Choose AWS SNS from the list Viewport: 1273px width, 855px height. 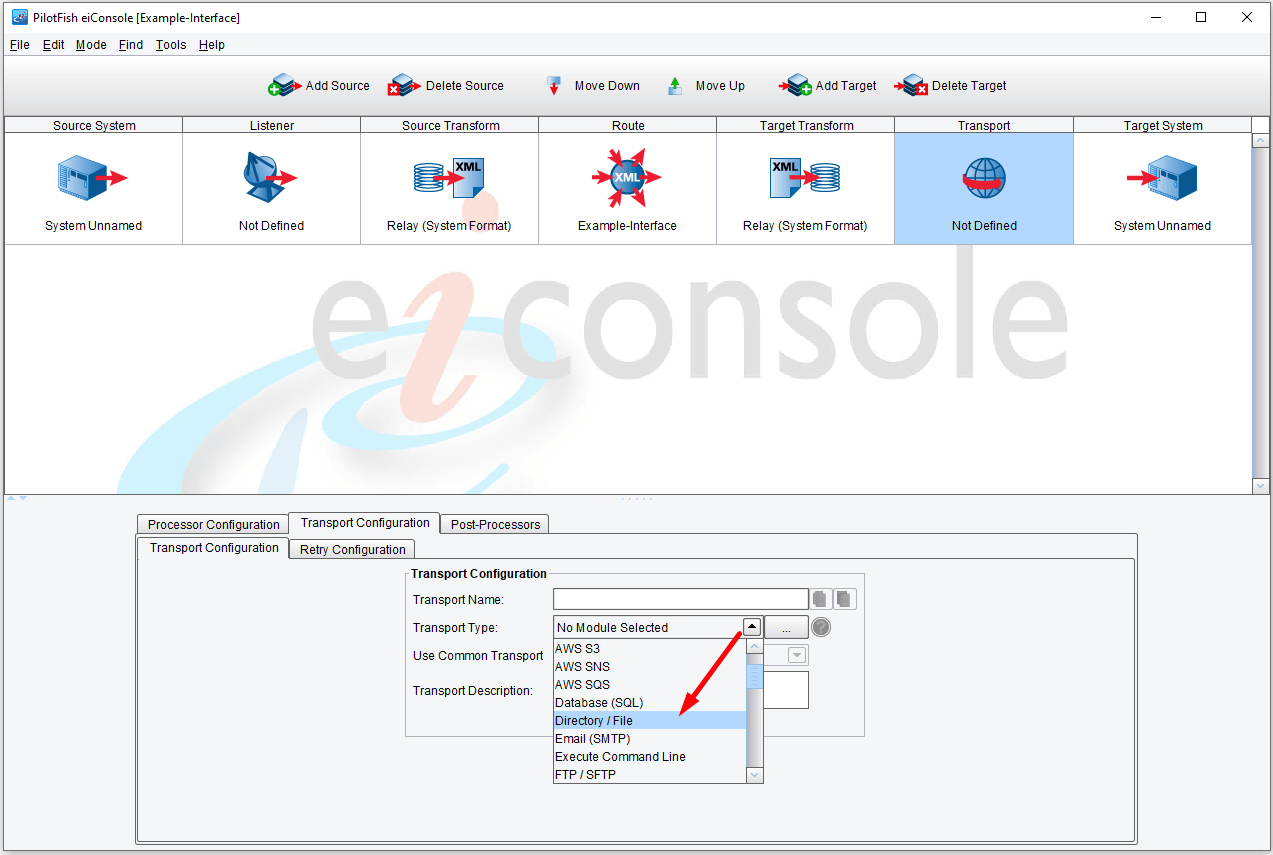coord(650,666)
